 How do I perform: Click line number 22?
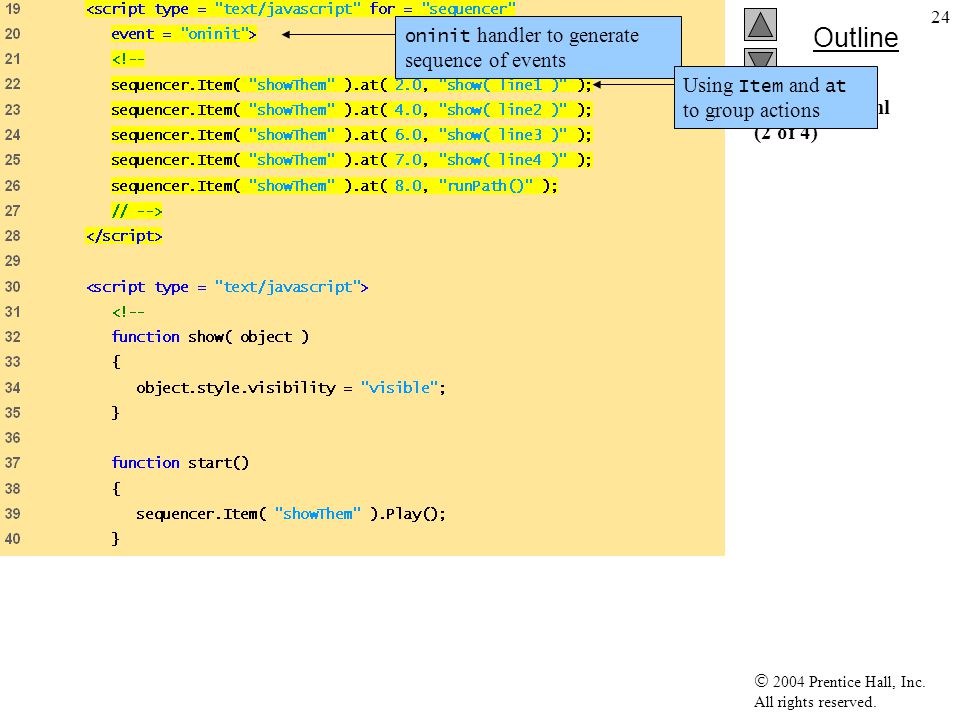(12, 84)
